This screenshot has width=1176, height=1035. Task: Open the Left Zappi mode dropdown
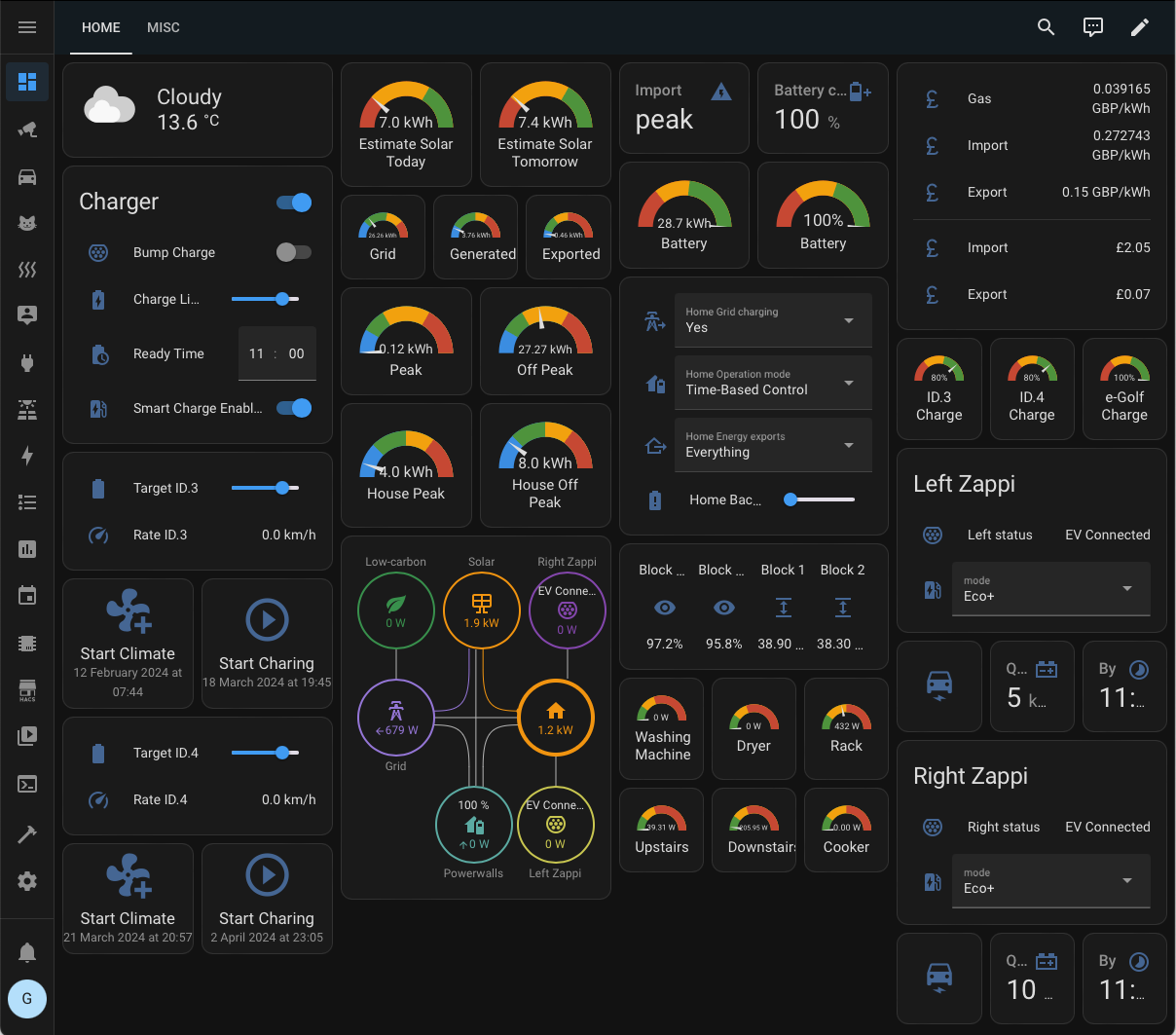[x=1051, y=589]
